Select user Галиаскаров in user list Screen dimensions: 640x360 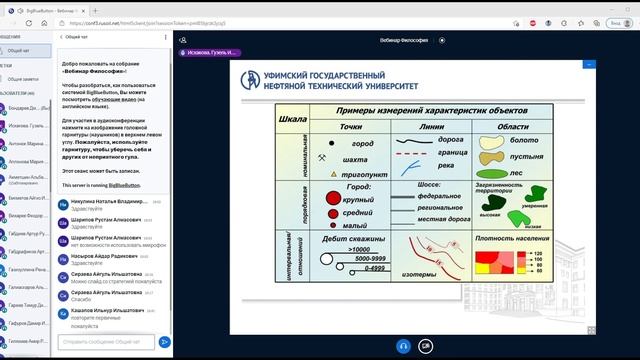pos(24,287)
